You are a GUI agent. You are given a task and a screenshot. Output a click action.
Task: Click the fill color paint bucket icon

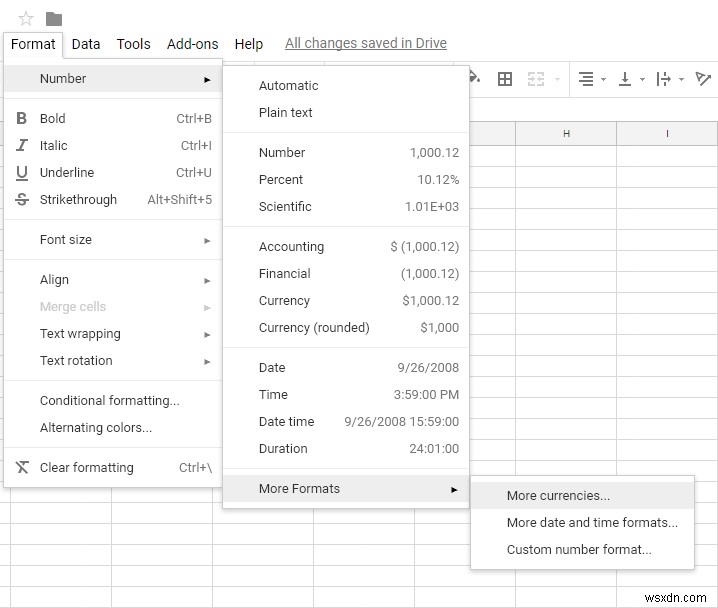[x=474, y=78]
